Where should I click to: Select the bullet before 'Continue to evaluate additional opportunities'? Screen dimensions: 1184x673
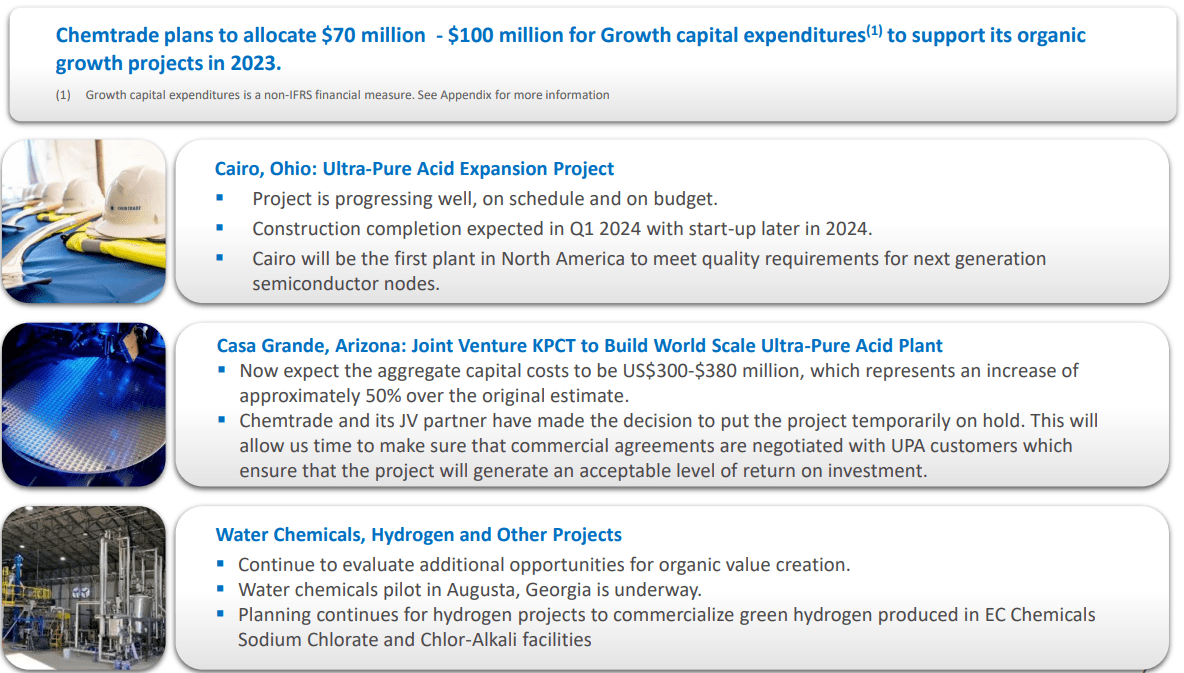click(221, 562)
